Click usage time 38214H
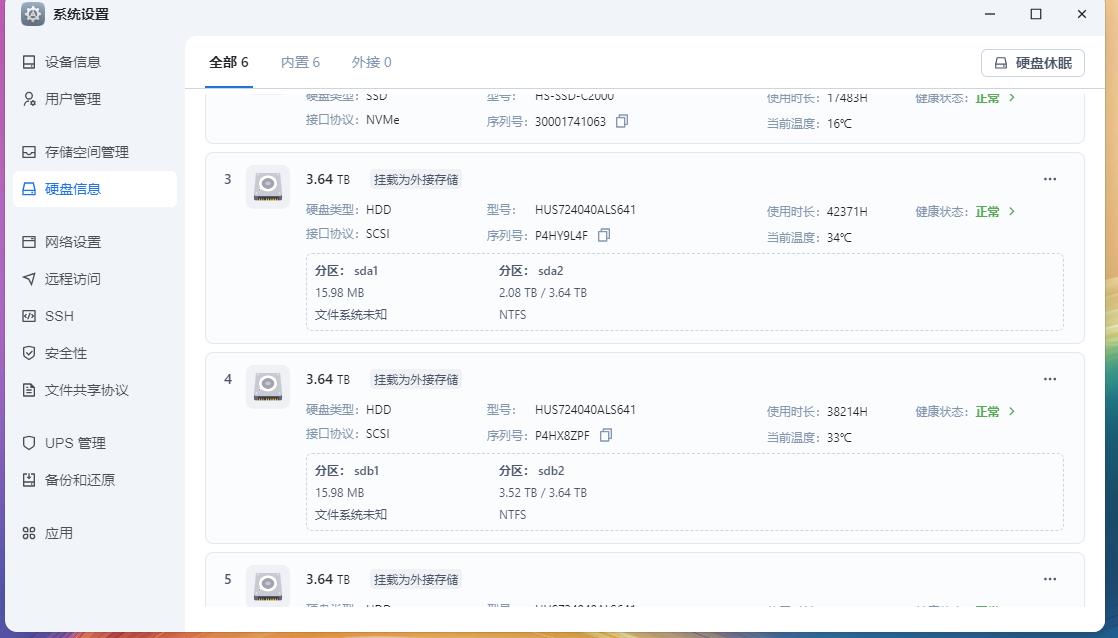The image size is (1118, 638). click(x=847, y=411)
